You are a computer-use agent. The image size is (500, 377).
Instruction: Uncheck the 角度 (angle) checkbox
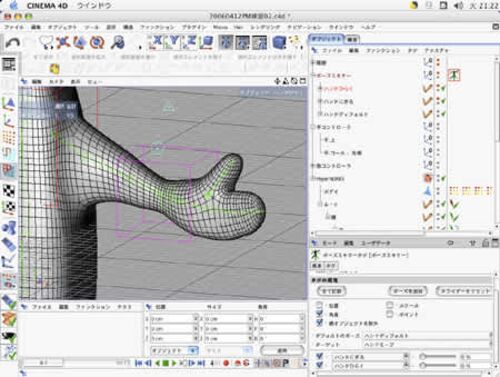pos(320,314)
